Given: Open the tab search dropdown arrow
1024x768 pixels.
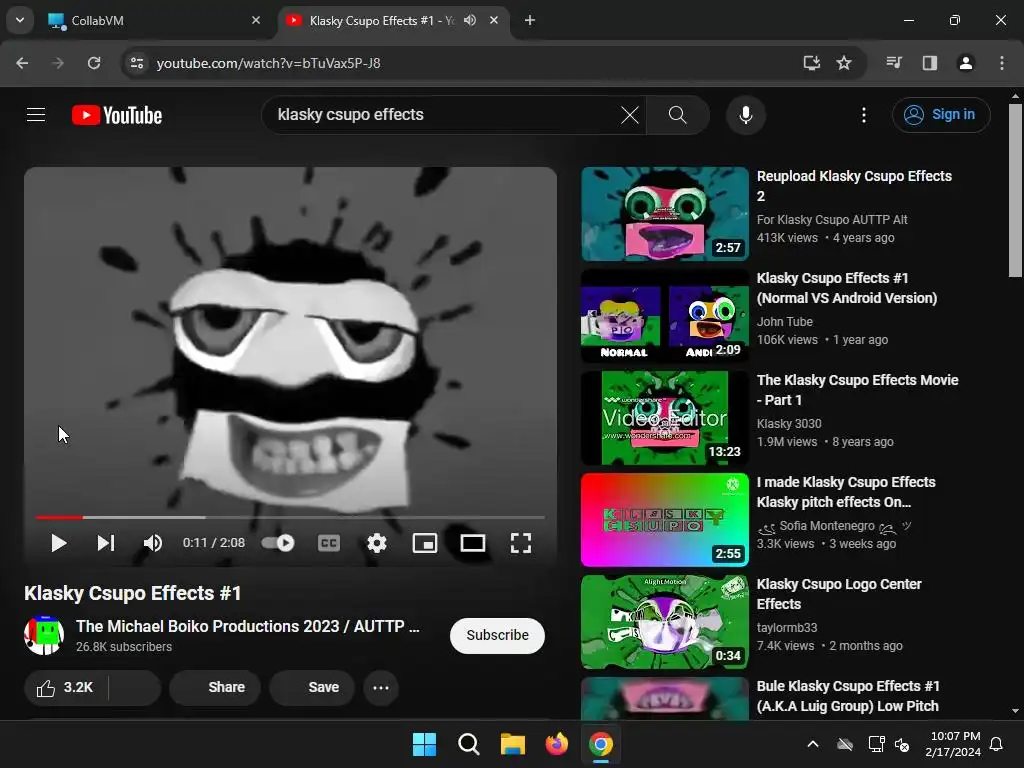Looking at the screenshot, I should coord(20,20).
